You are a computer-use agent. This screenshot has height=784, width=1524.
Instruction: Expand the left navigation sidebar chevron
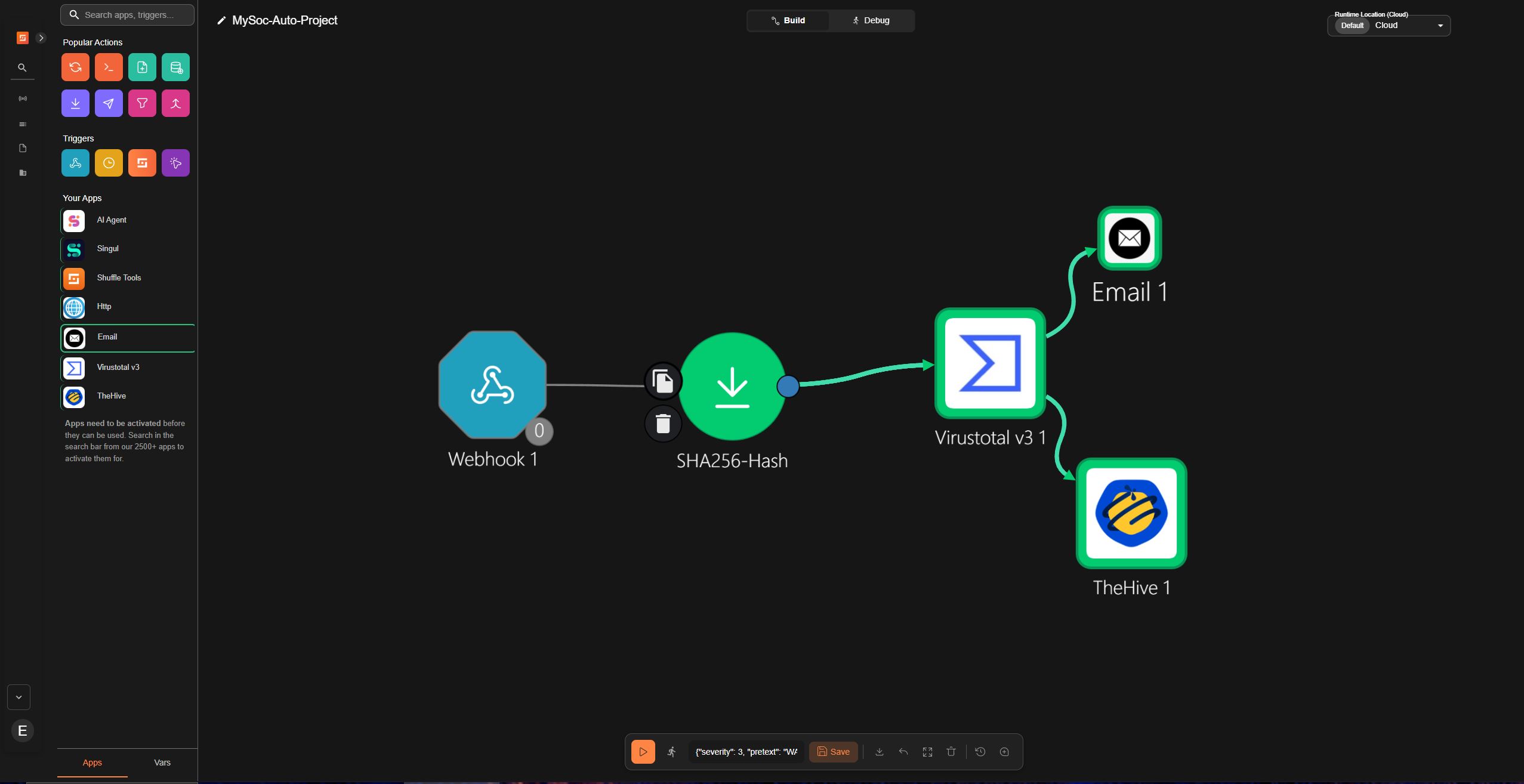[41, 38]
